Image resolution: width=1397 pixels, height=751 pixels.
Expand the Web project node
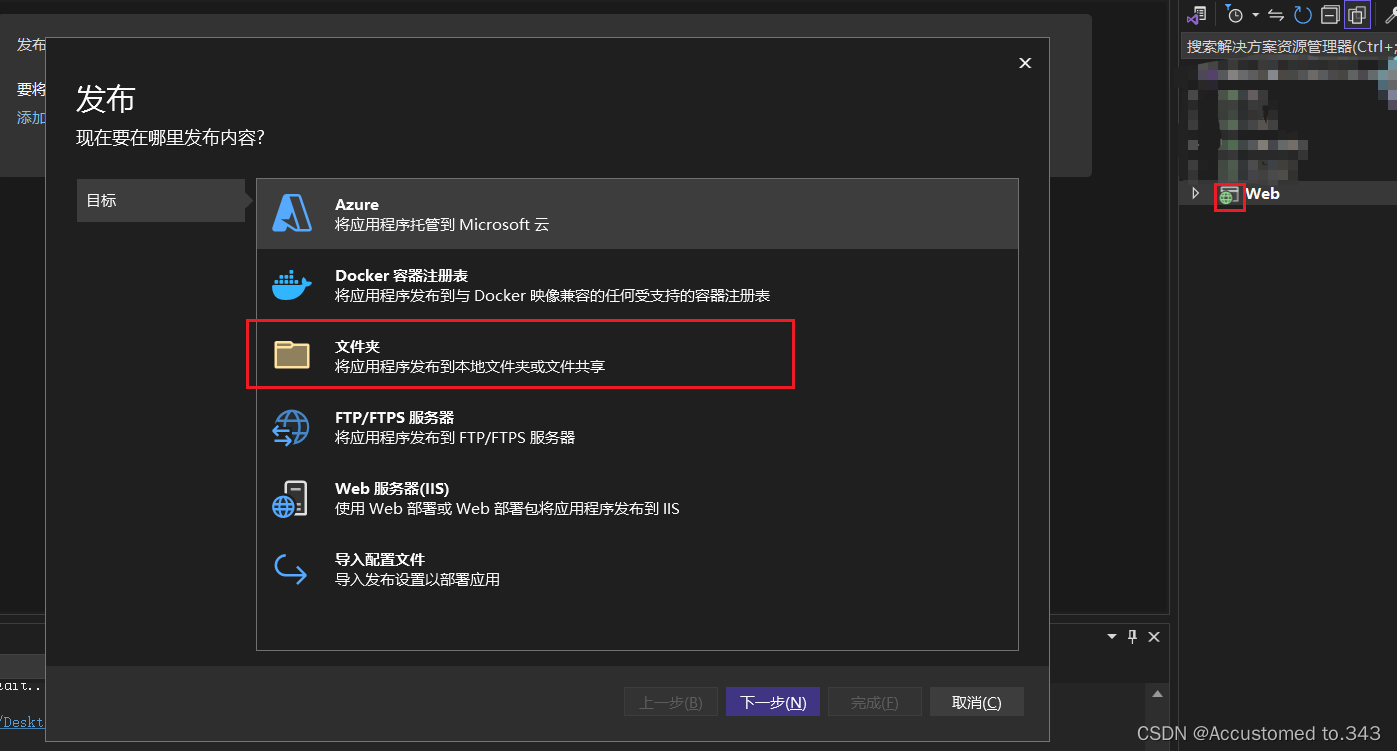(1196, 194)
